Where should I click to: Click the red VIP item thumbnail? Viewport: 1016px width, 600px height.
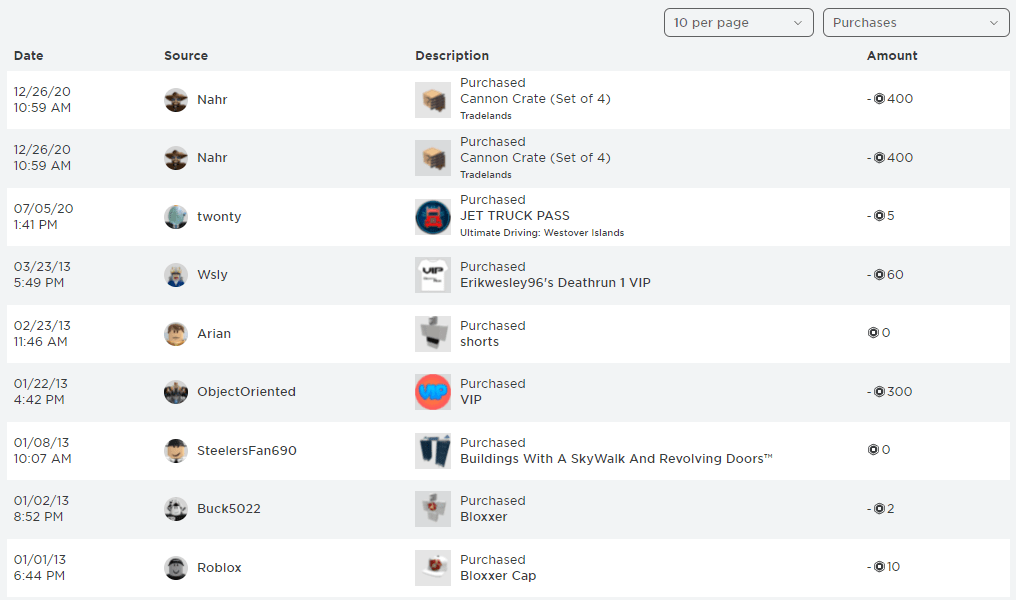point(433,392)
